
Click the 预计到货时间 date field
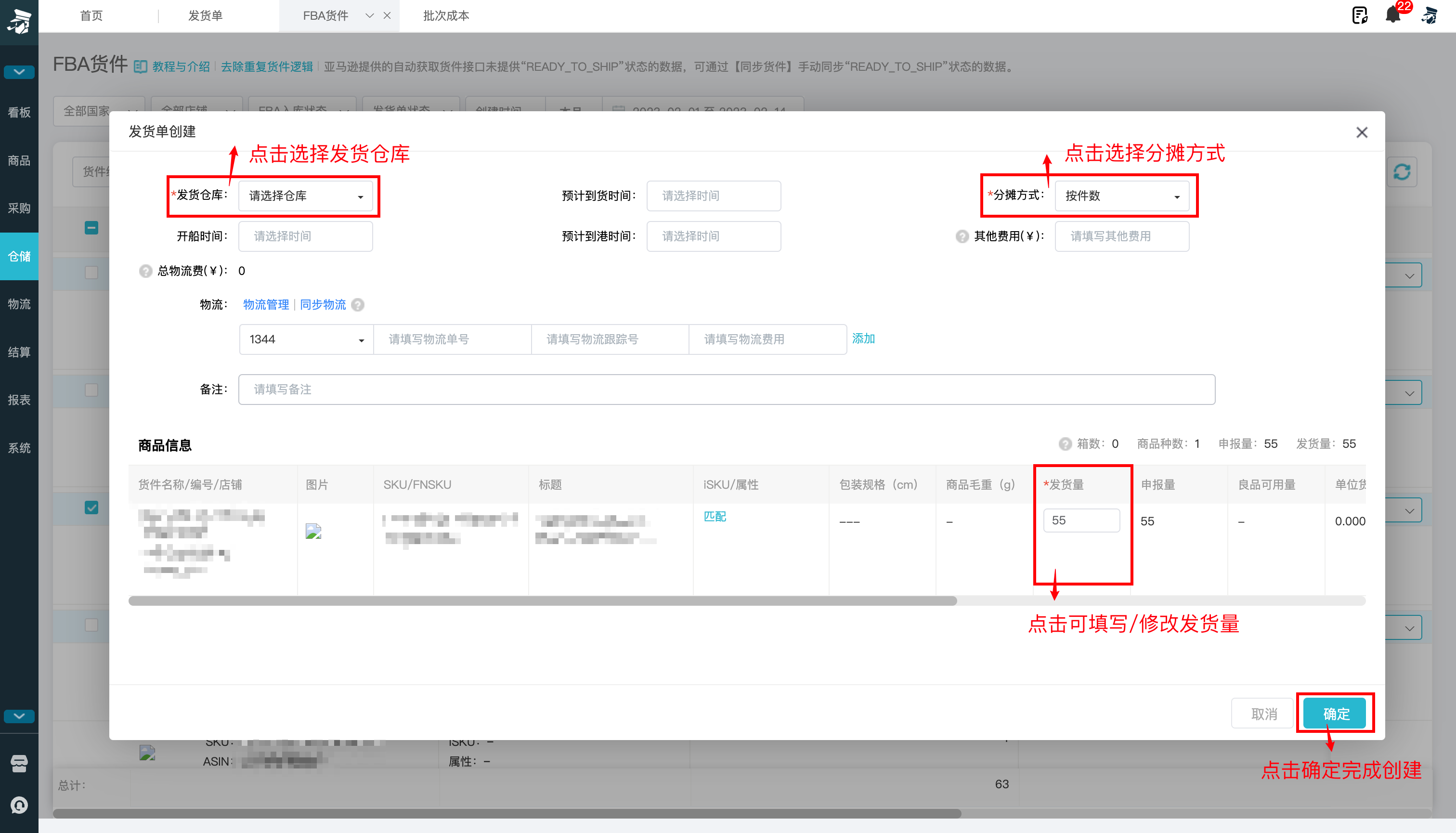pyautogui.click(x=714, y=195)
